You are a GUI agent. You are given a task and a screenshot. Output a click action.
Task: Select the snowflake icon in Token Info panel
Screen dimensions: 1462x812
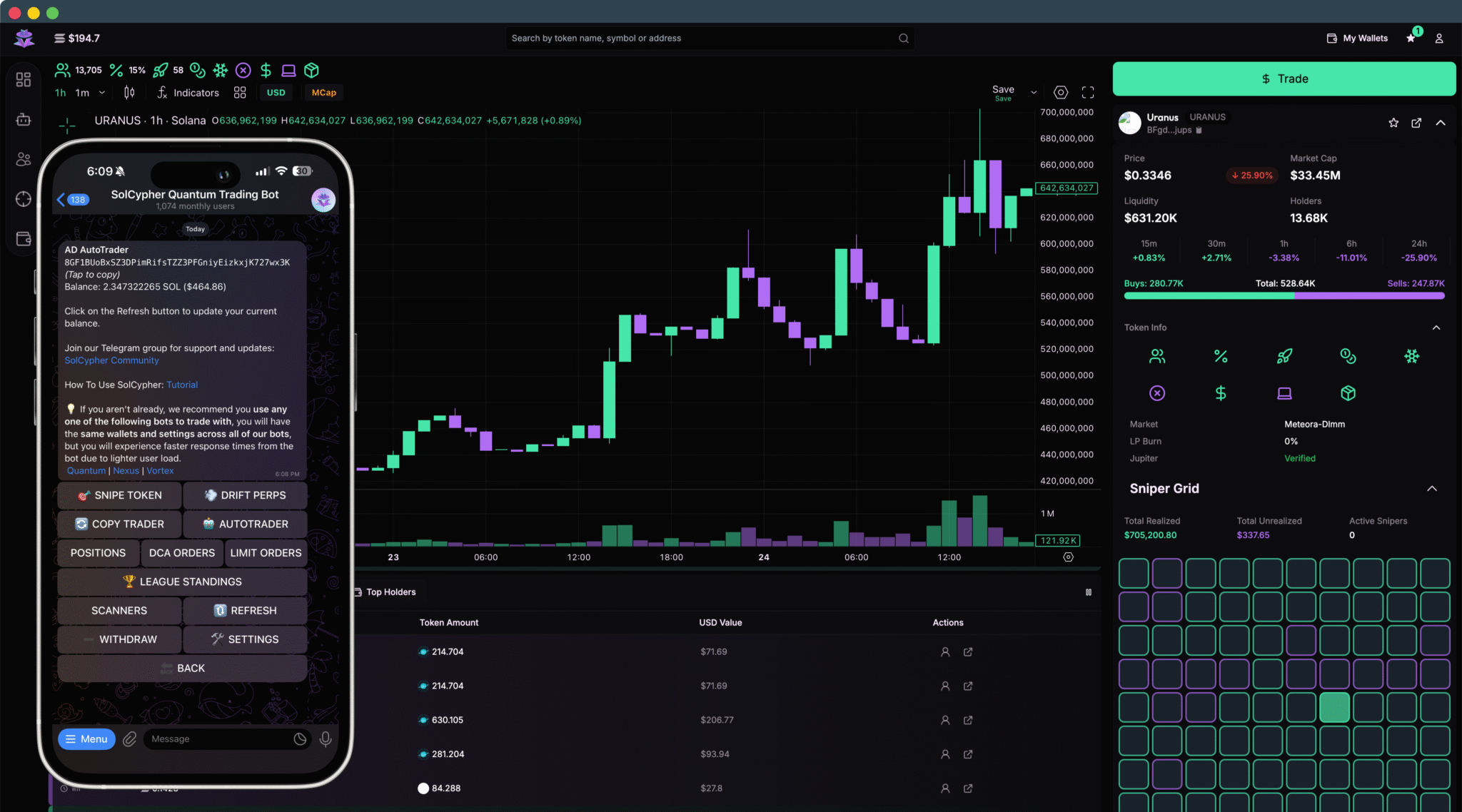(1412, 356)
